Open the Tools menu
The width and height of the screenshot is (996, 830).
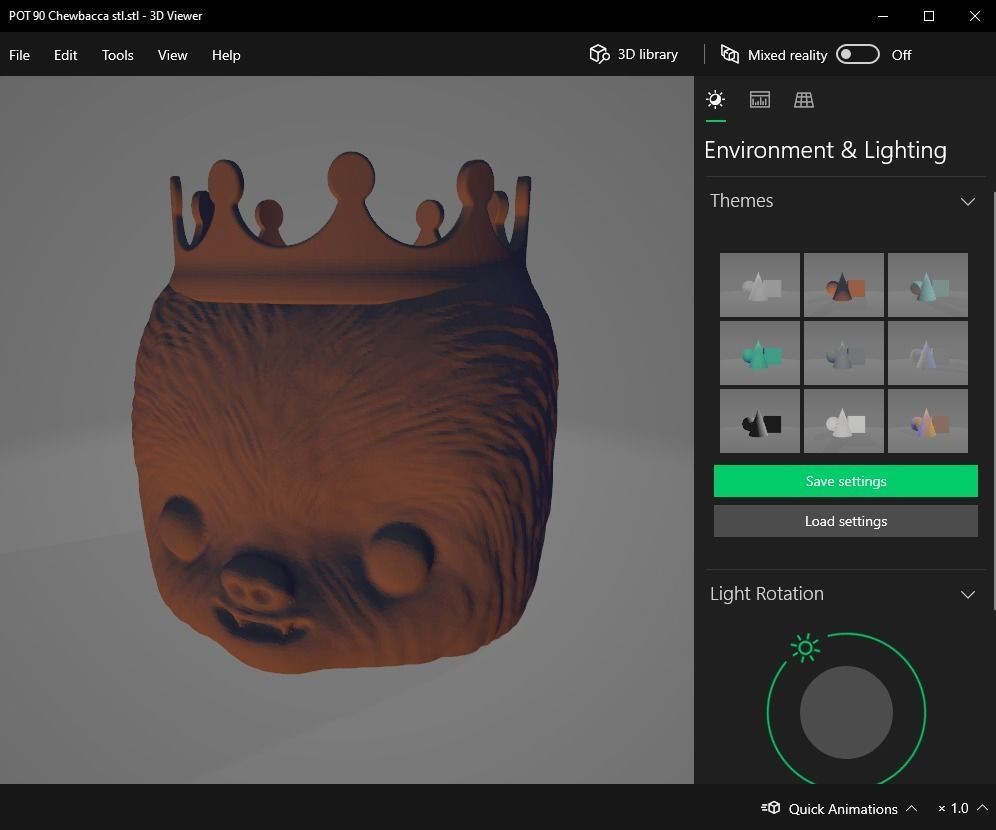[118, 55]
